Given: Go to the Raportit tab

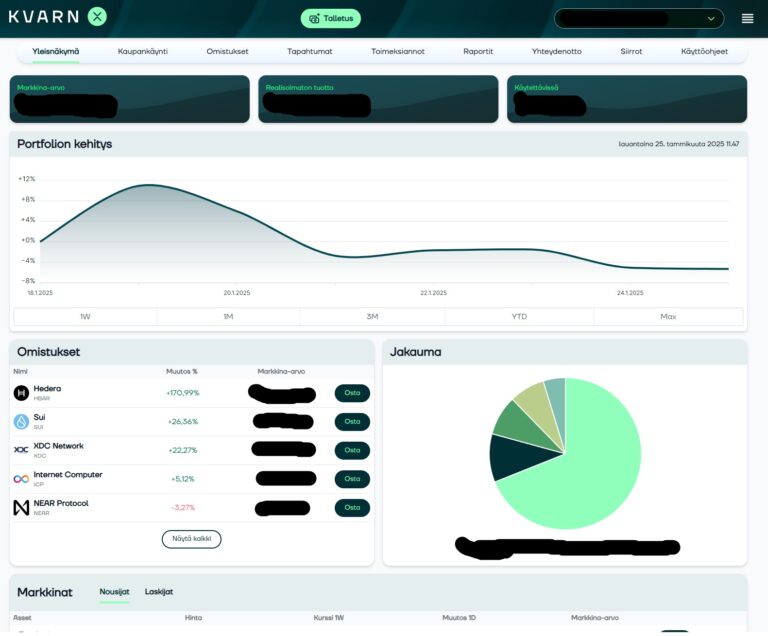Looking at the screenshot, I should (x=478, y=51).
